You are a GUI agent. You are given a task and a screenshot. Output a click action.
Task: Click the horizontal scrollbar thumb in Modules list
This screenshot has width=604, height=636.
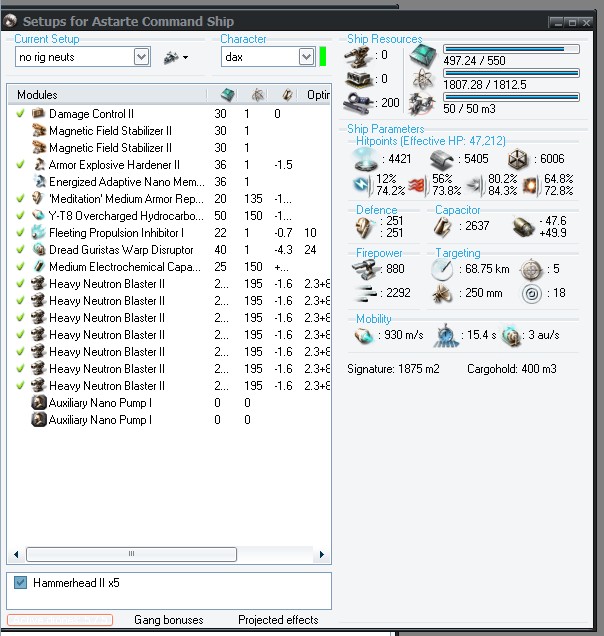point(131,554)
